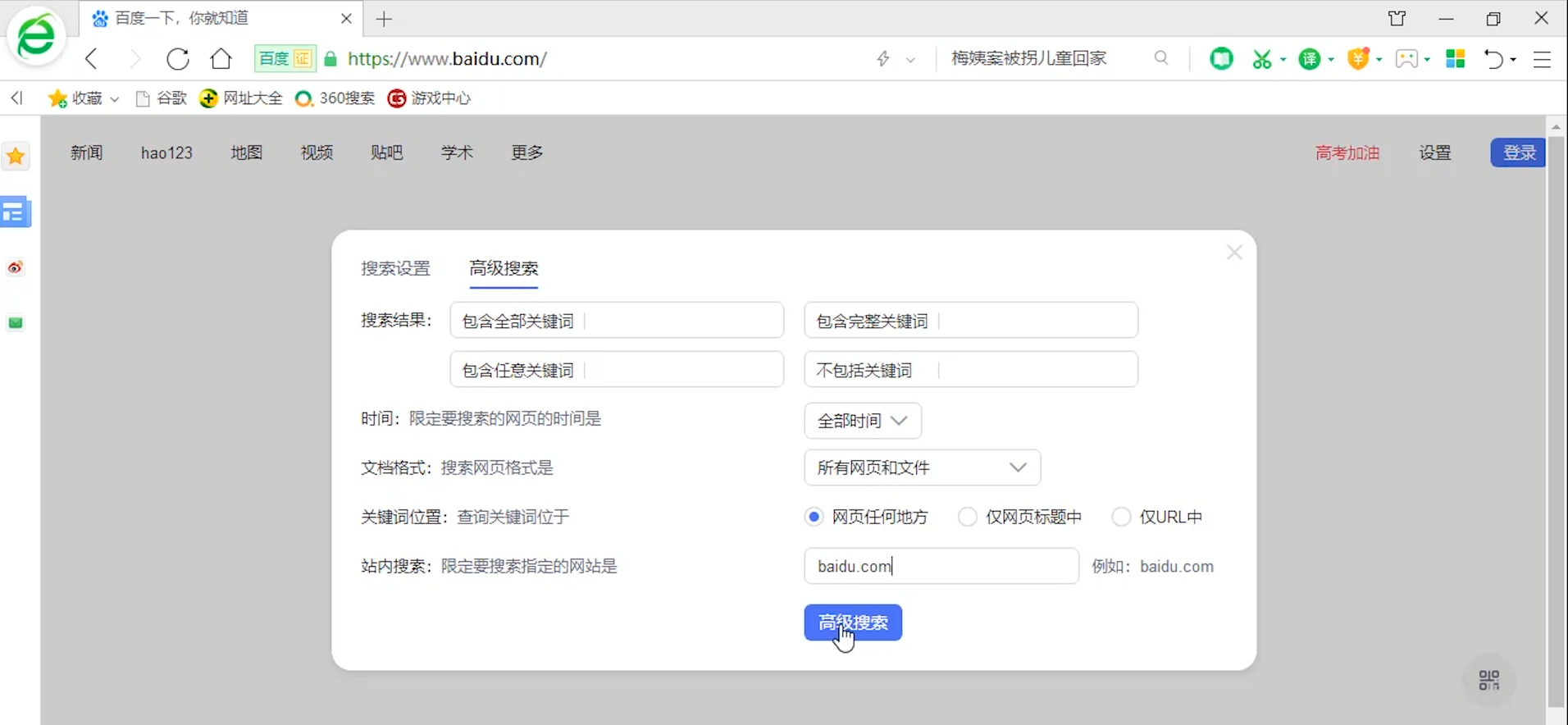Image resolution: width=1568 pixels, height=725 pixels.
Task: Click the search magnifier in address bar
Action: coord(1160,58)
